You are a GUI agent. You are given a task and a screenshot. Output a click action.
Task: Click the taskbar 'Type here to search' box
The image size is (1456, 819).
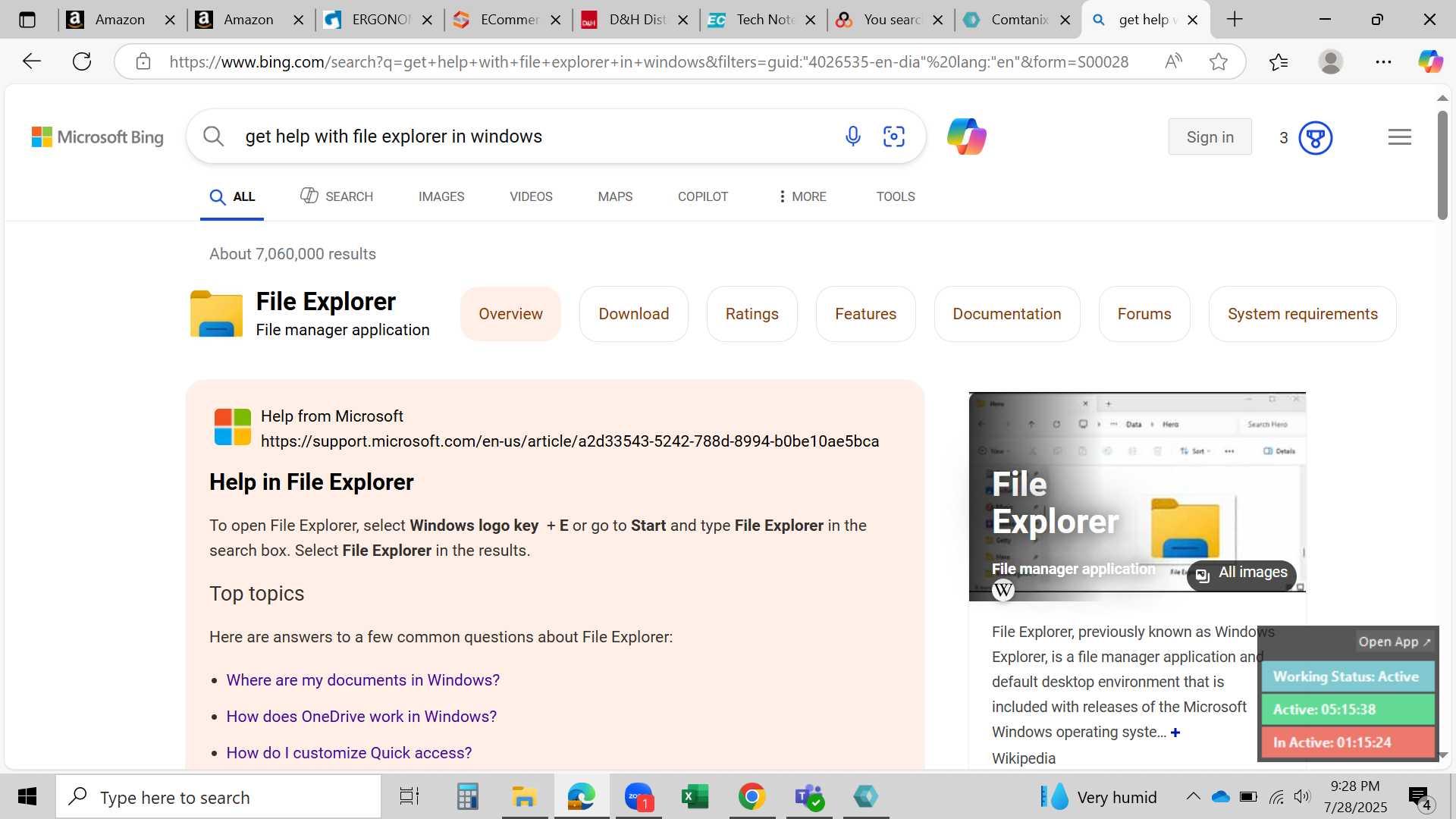click(218, 797)
